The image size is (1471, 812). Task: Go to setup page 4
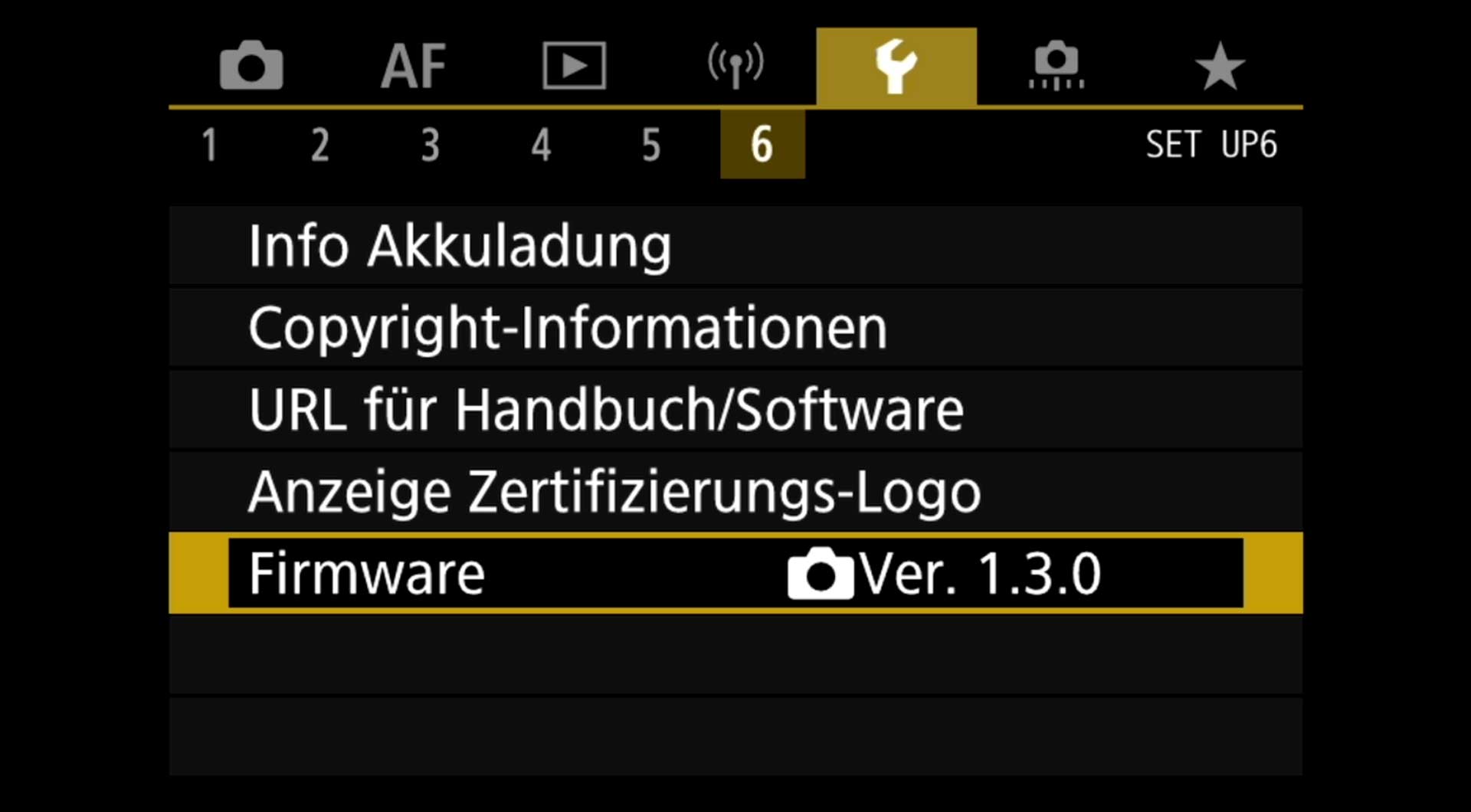[541, 145]
